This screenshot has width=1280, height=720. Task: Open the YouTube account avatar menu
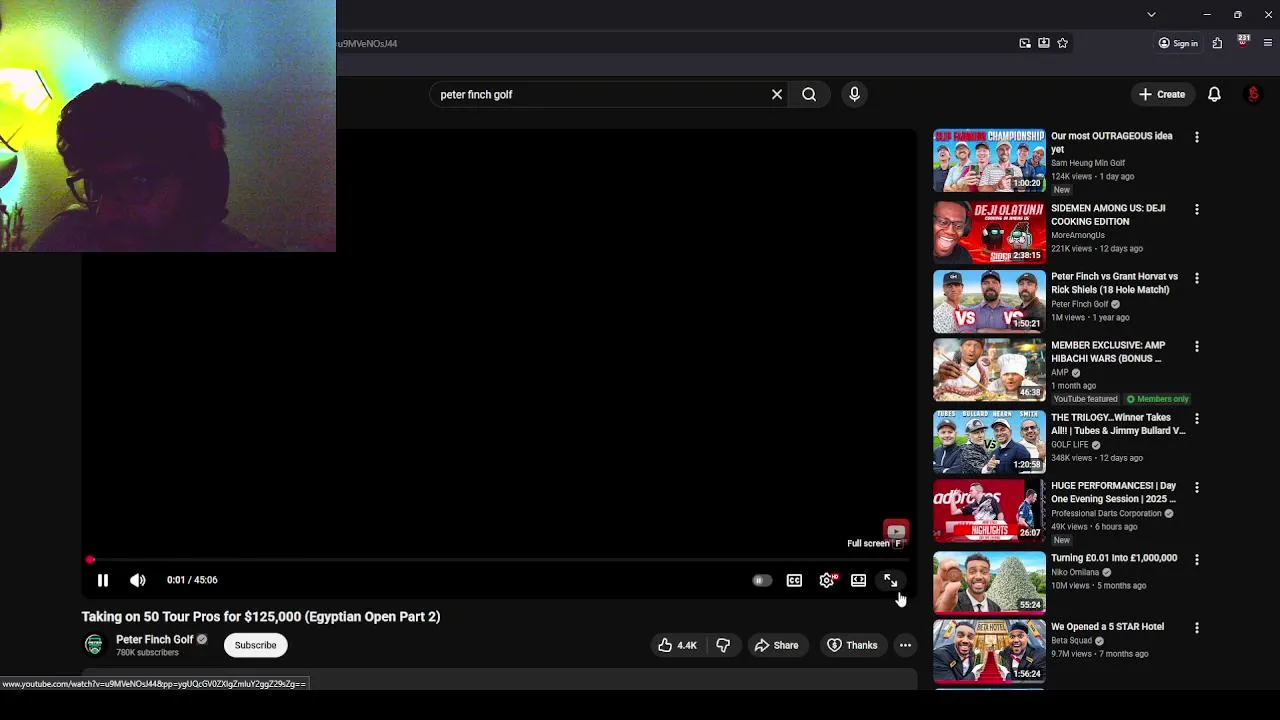coord(1253,94)
